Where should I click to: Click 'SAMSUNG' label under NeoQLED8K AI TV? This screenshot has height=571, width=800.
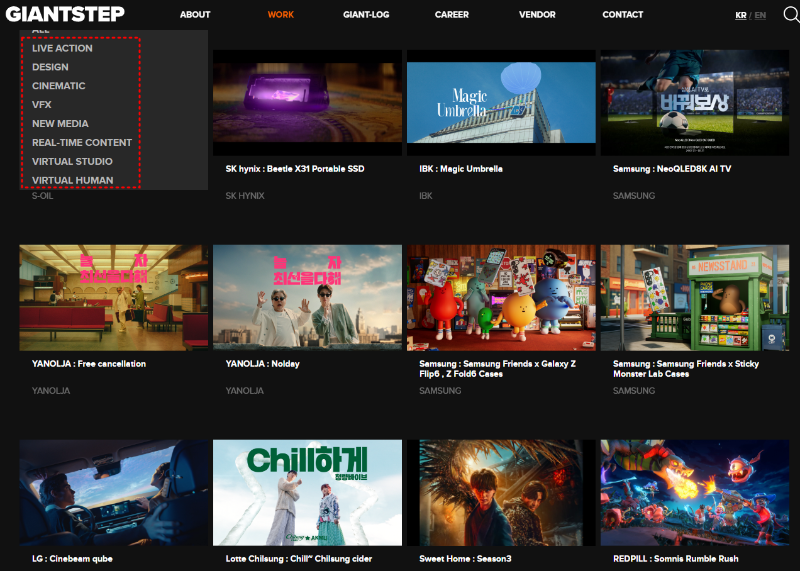click(634, 196)
